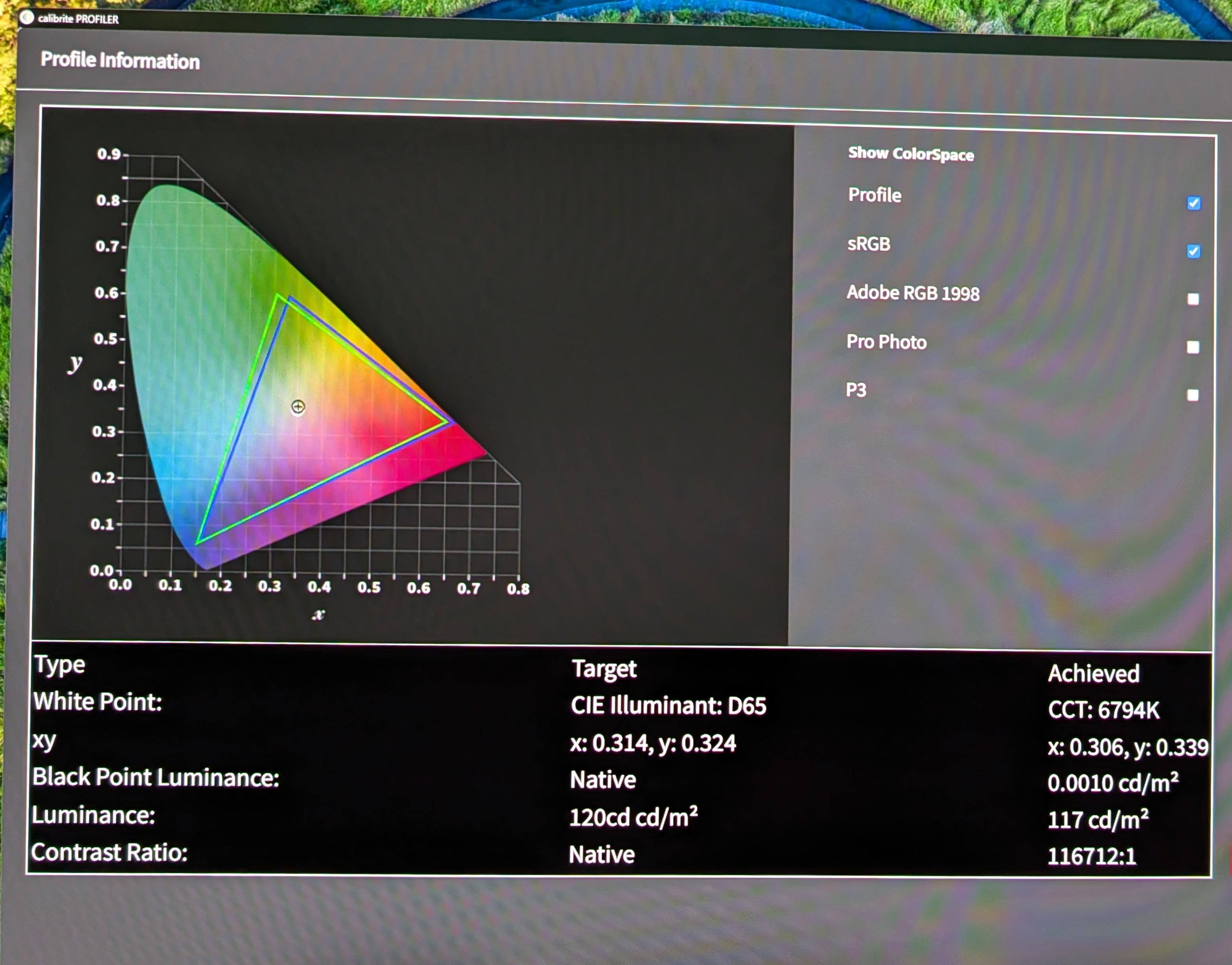Tick the Pro Photo colorspace checkbox
This screenshot has height=965, width=1232.
[1193, 347]
